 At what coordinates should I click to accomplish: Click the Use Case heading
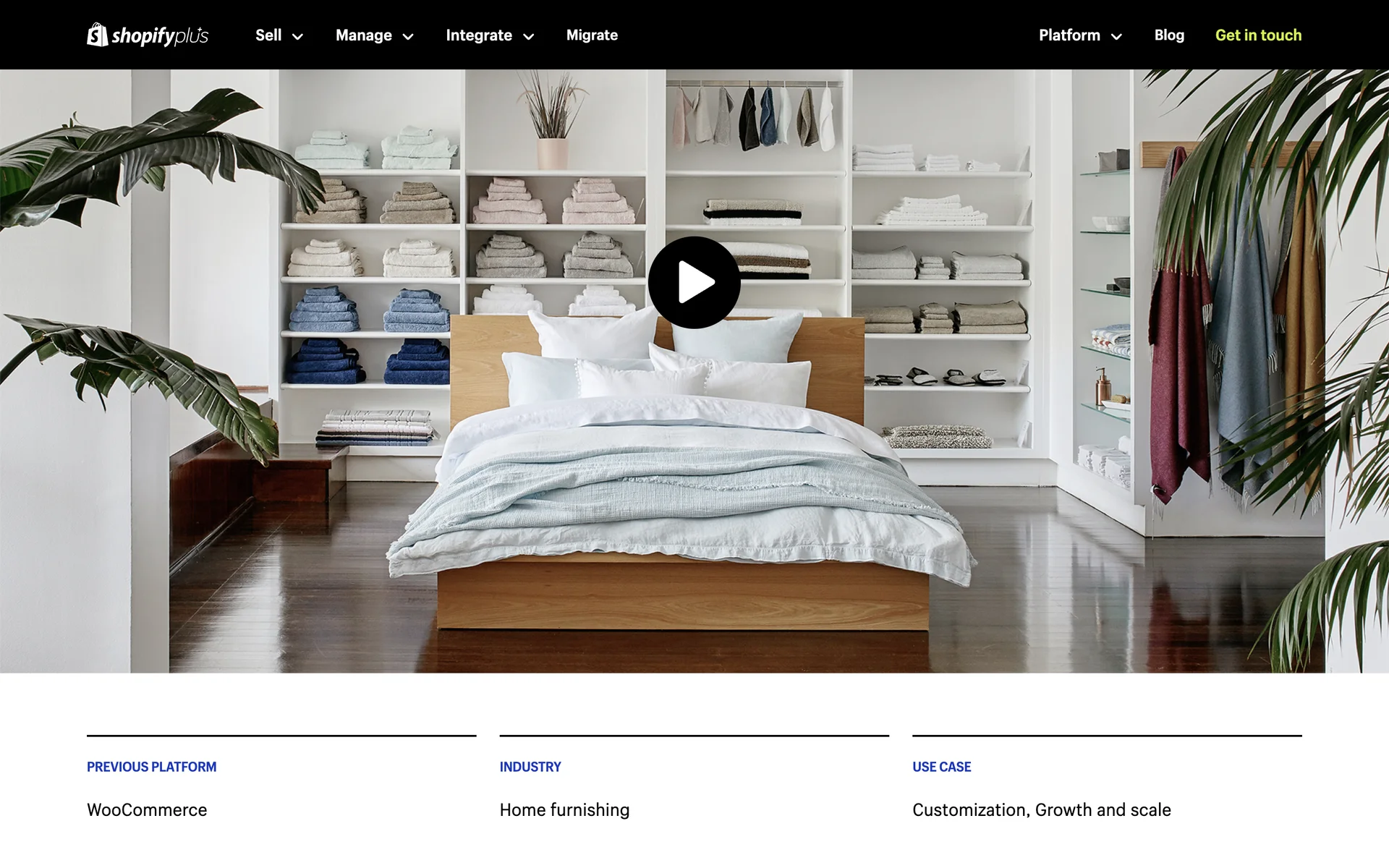[x=941, y=767]
